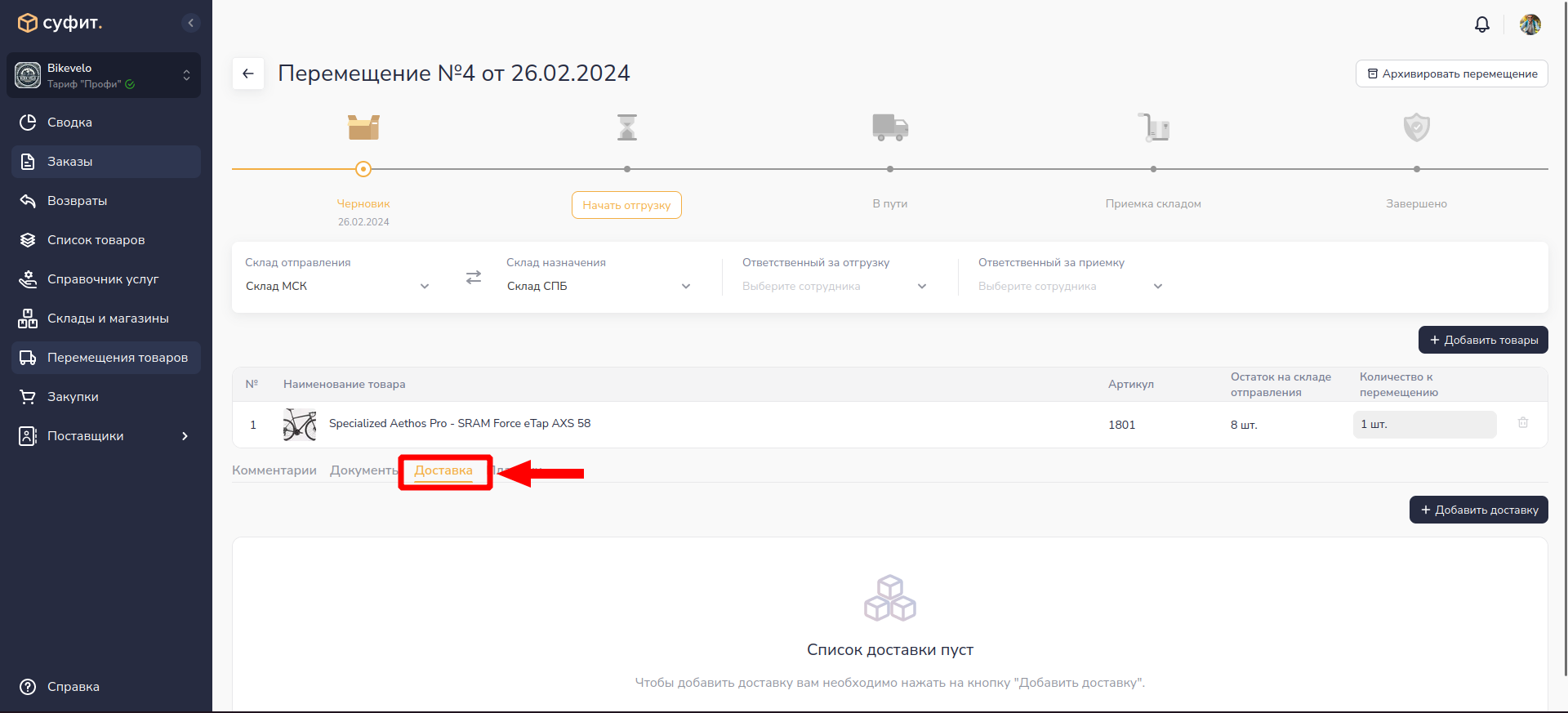Click the Specialized Aethos Pro bicycle thumbnail
Image resolution: width=1568 pixels, height=713 pixels.
(300, 425)
